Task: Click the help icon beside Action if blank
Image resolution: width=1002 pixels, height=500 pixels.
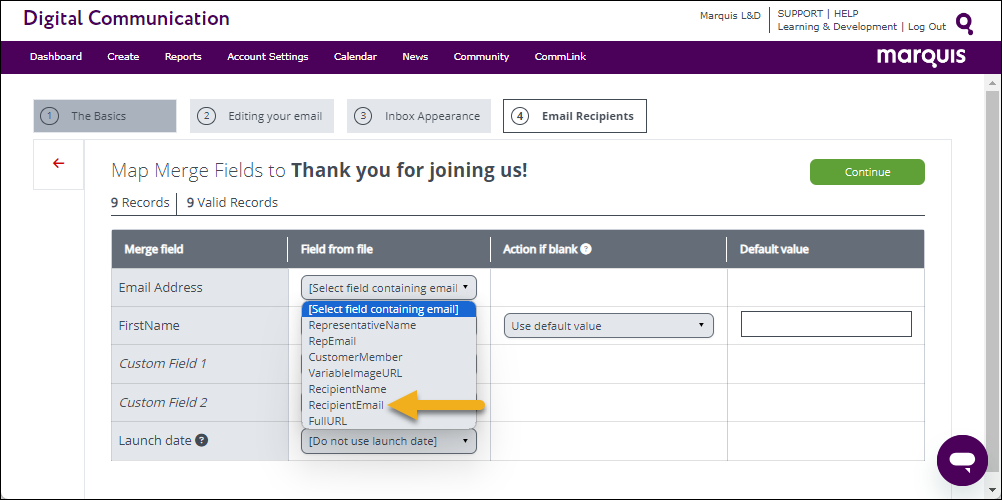Action: pyautogui.click(x=586, y=249)
